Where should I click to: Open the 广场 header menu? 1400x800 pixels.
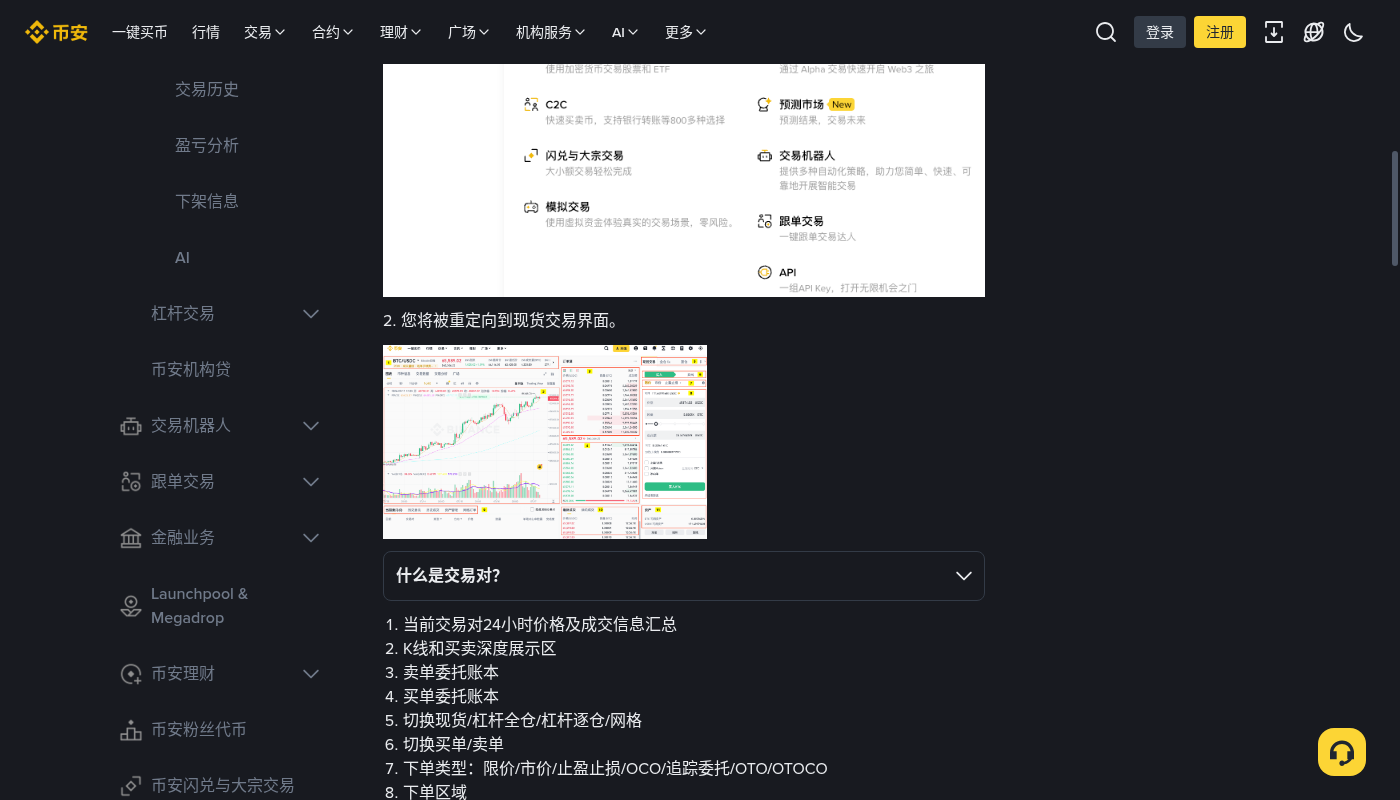[469, 32]
